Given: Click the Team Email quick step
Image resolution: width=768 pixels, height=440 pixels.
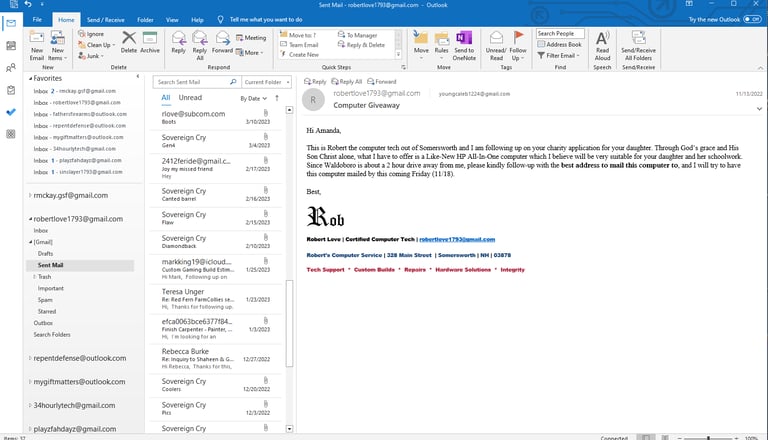Looking at the screenshot, I should [x=299, y=45].
